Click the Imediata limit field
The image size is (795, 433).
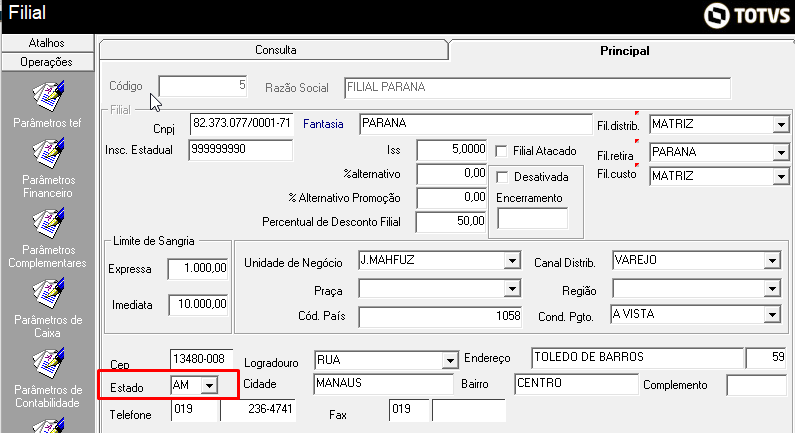(x=198, y=305)
